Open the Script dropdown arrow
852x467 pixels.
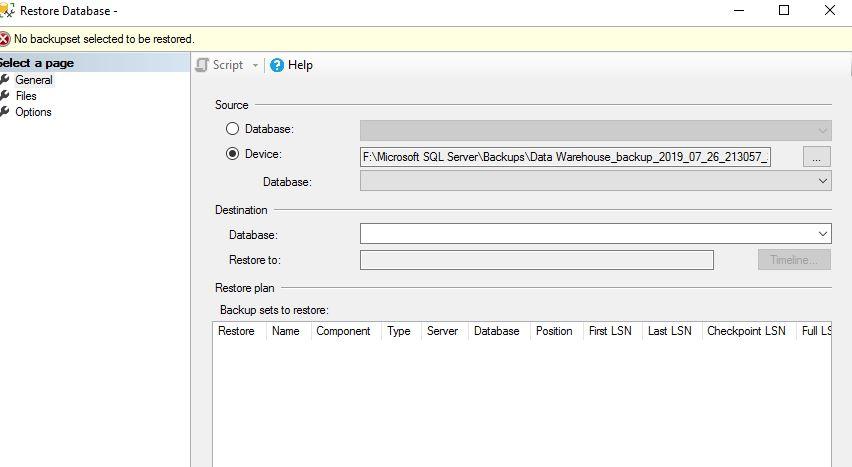coord(255,66)
